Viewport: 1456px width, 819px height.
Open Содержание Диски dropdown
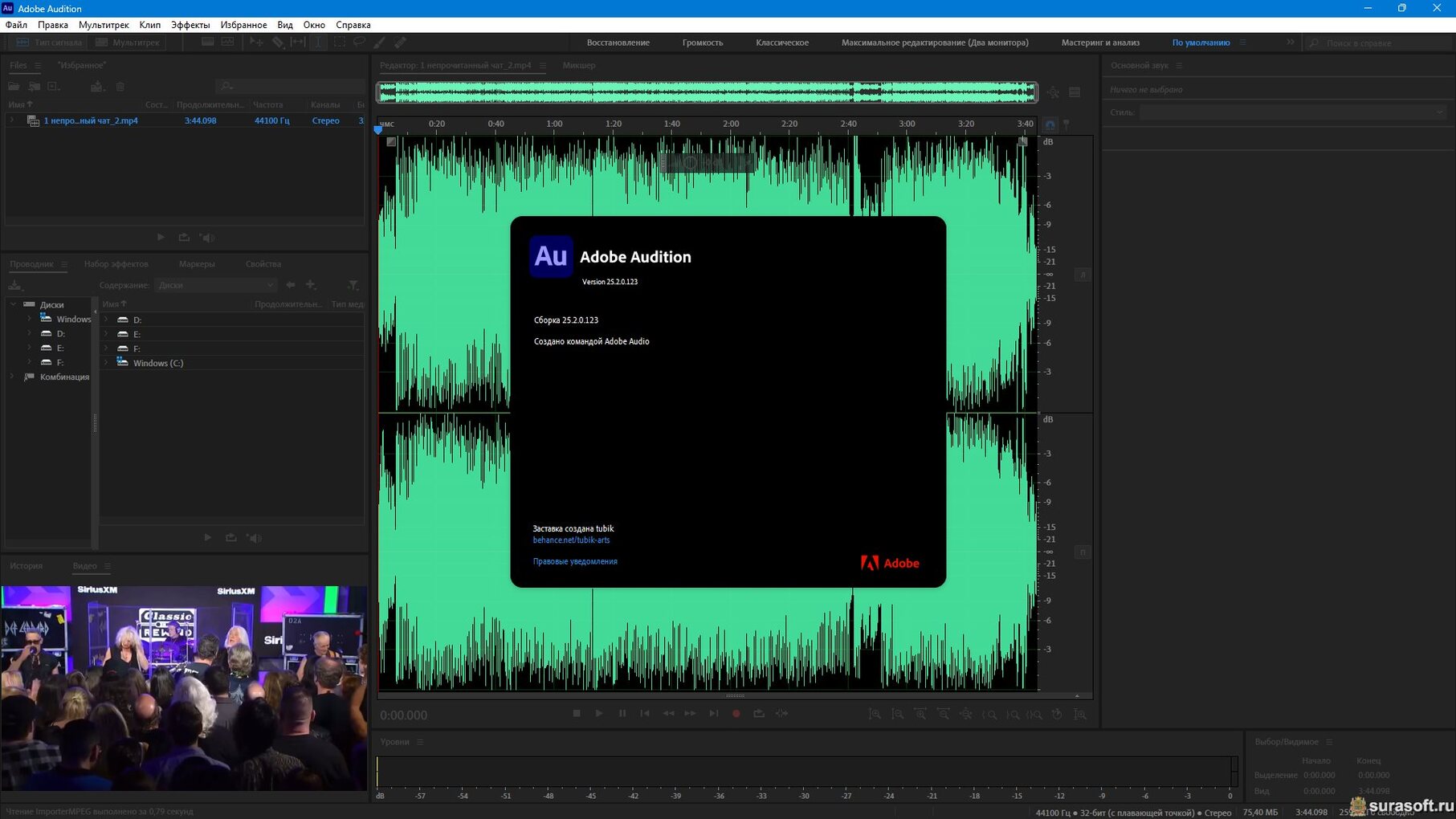tap(216, 285)
